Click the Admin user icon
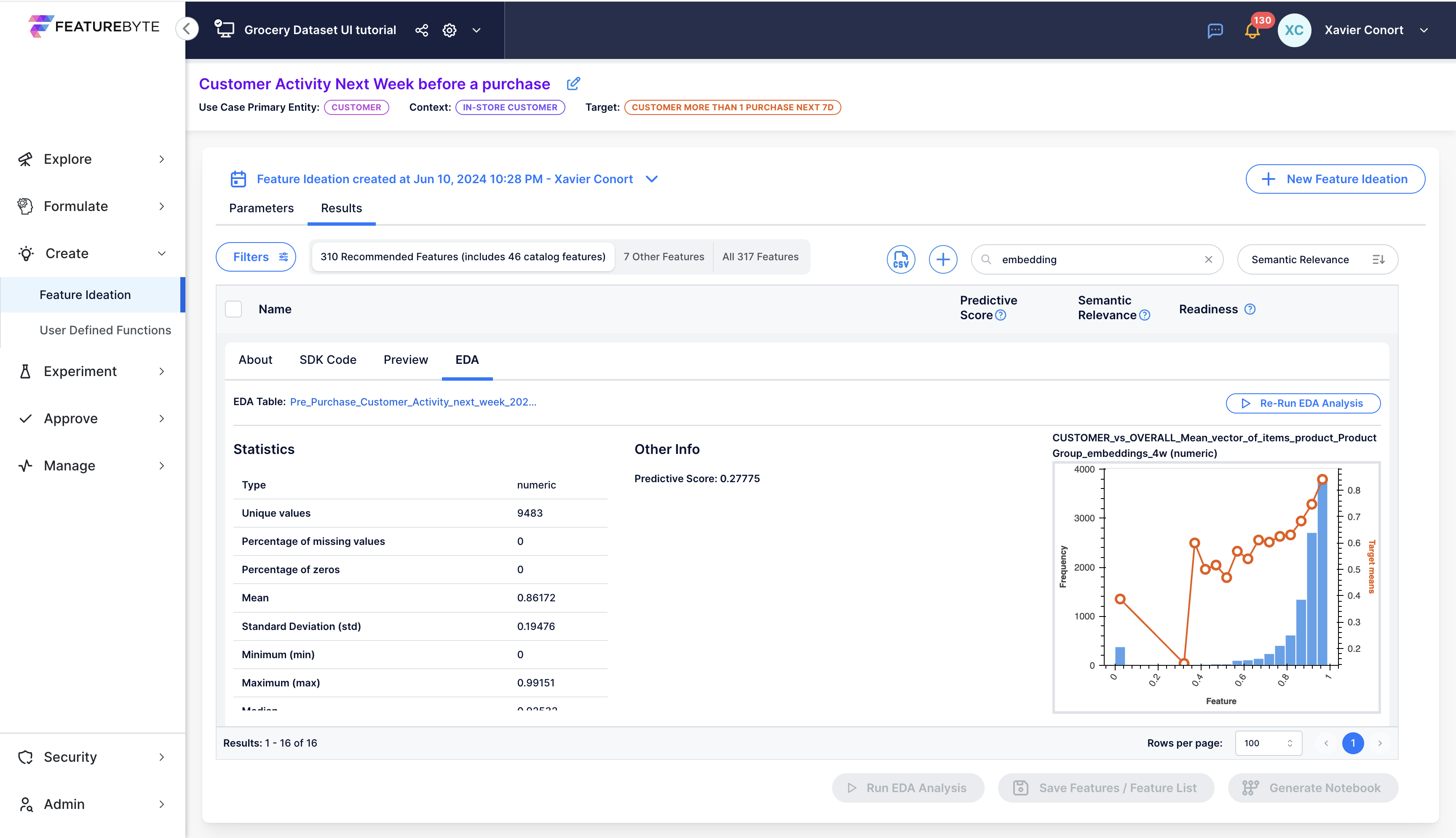The image size is (1456, 838). [x=26, y=804]
